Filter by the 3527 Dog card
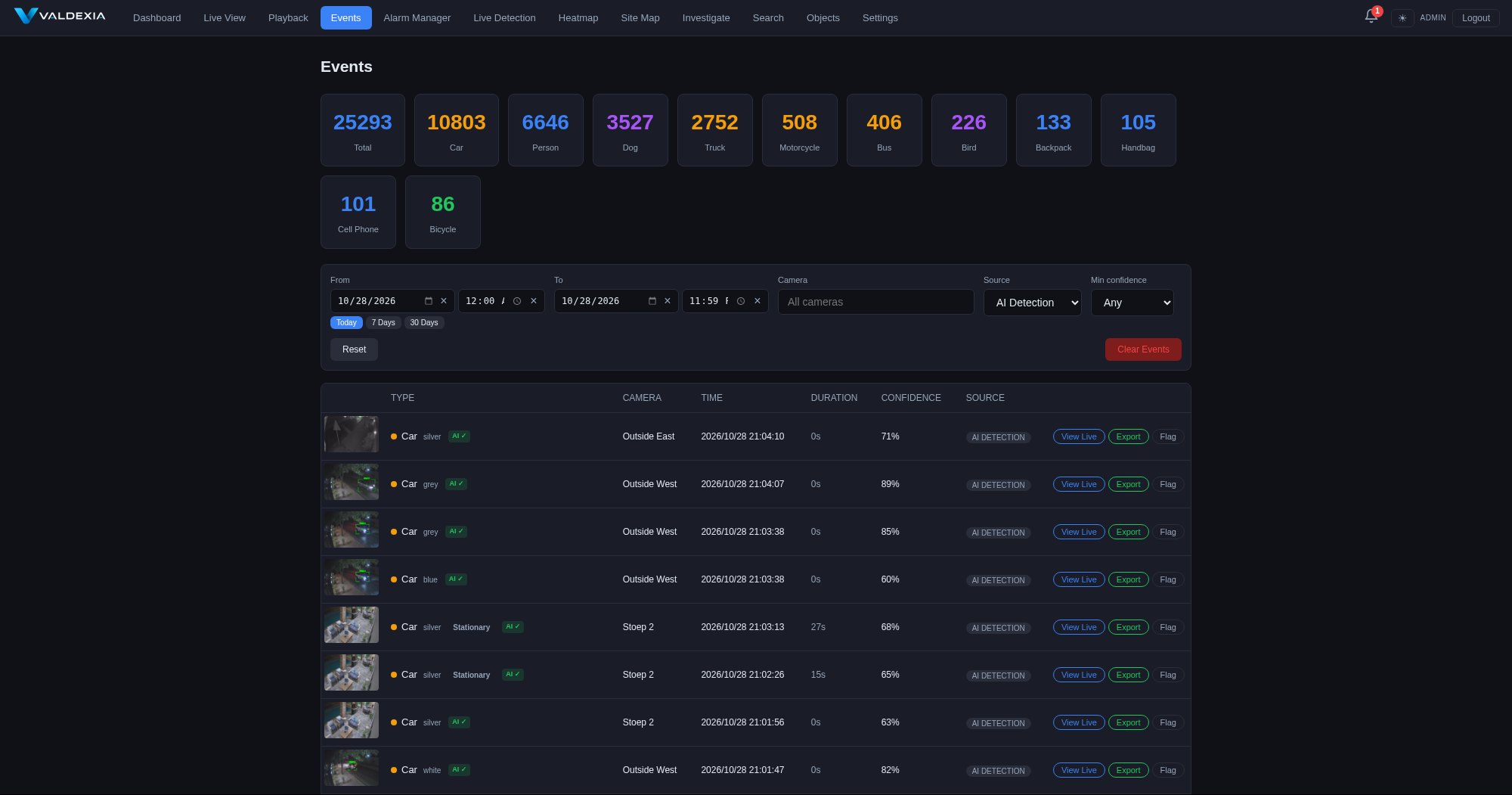 (x=631, y=130)
